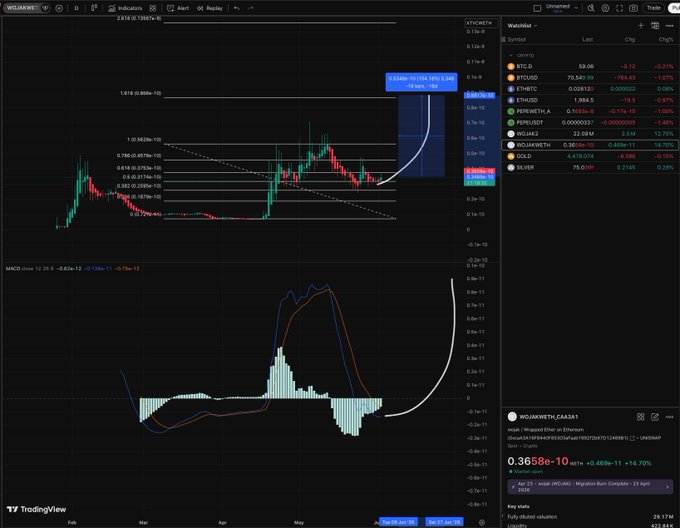Open the Unnamed layout dropdown arrow
The height and width of the screenshot is (528, 680).
pos(576,8)
